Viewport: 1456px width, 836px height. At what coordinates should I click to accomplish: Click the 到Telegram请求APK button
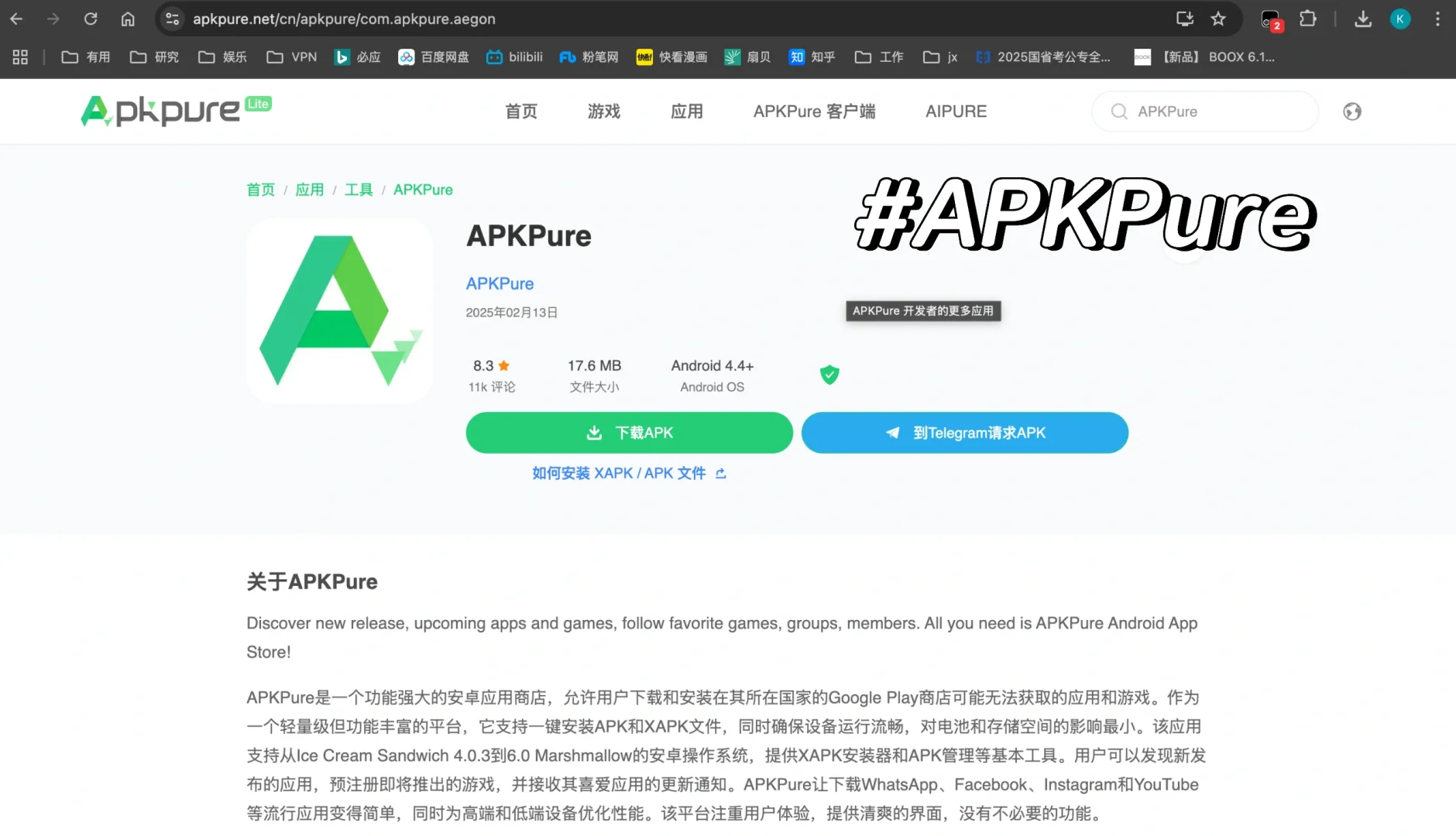[965, 433]
